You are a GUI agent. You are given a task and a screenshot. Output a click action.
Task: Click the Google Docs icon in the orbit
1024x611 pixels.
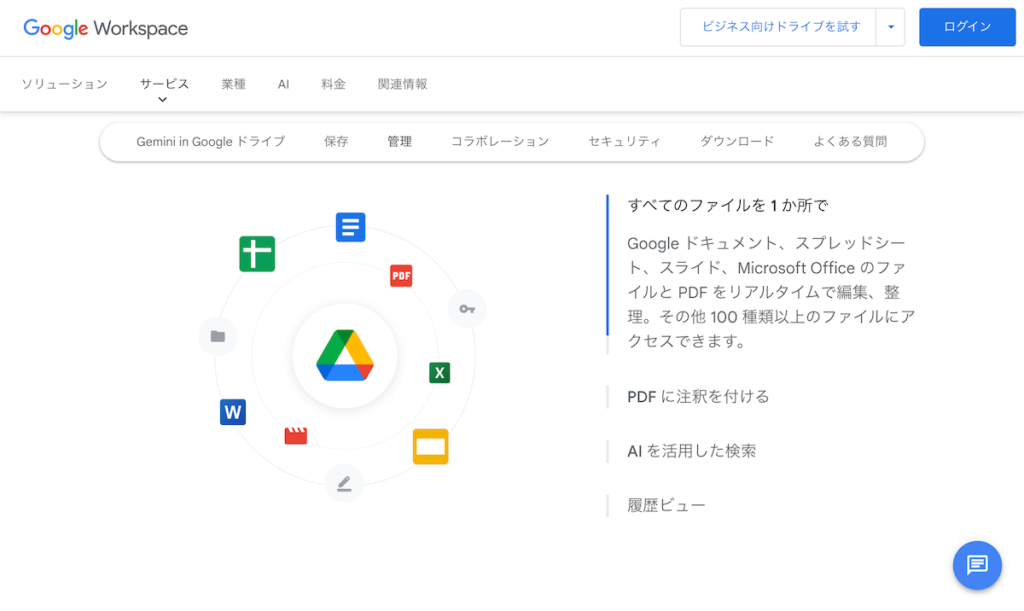point(351,227)
